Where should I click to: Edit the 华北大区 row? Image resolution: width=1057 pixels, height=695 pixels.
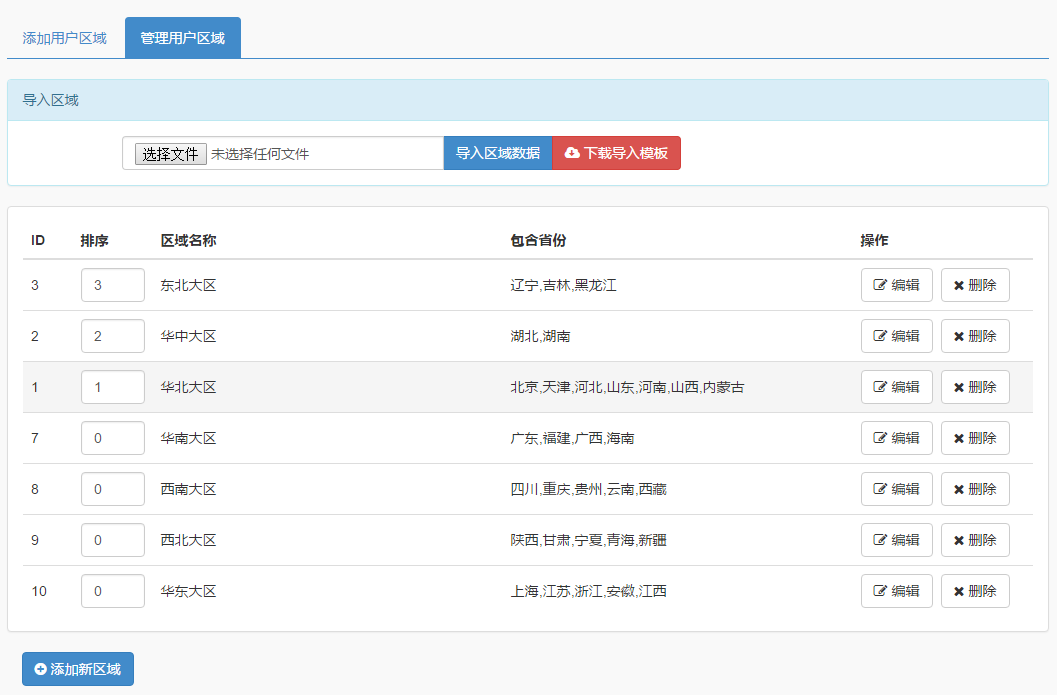[897, 387]
